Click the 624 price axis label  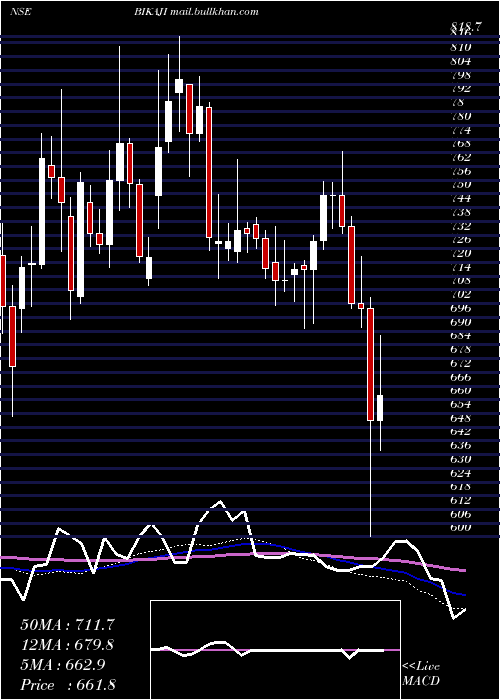(462, 473)
